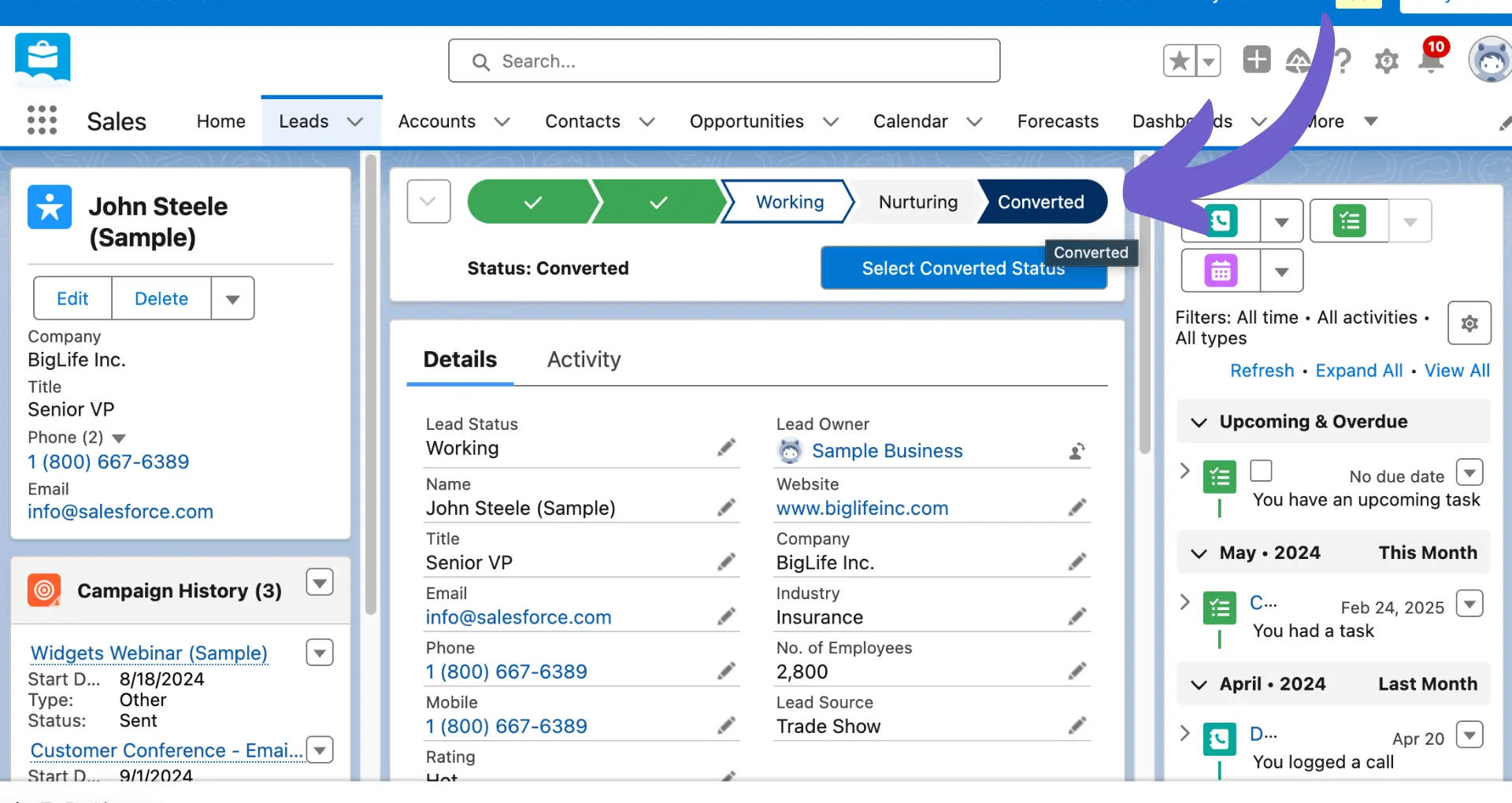The height and width of the screenshot is (803, 1512).
Task: Click the global Search input field
Action: point(724,61)
